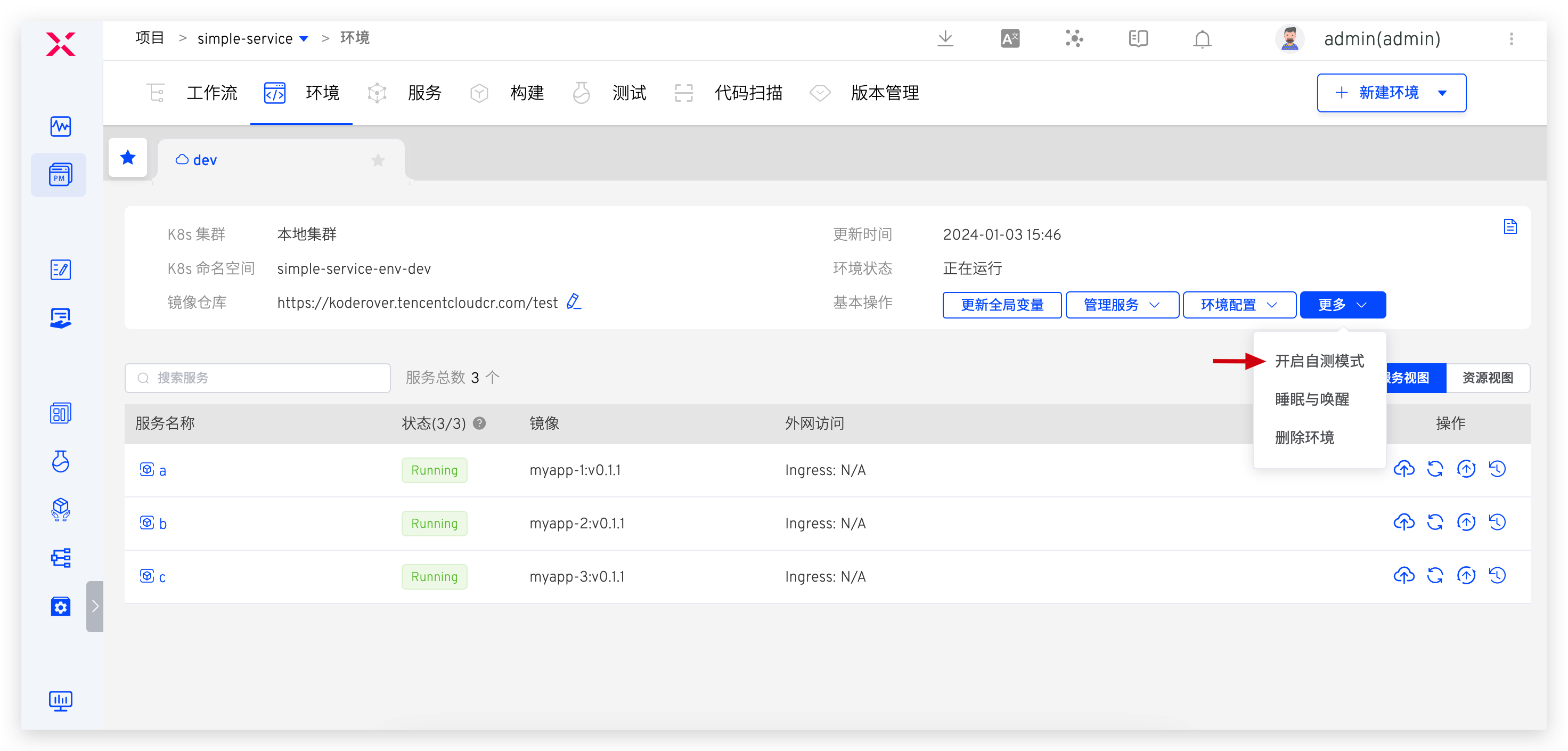Open the 管理服务 dropdown

coord(1122,305)
